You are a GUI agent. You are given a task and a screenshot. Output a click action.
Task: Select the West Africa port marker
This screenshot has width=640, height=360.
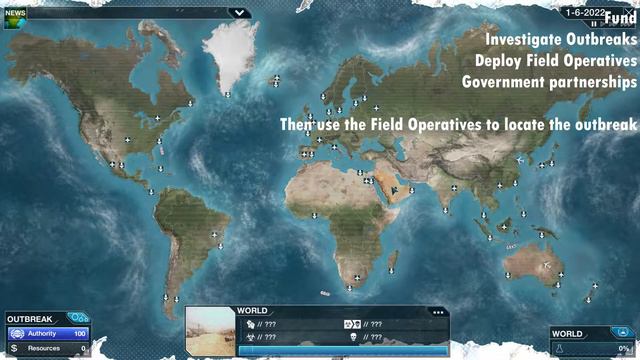click(x=314, y=216)
